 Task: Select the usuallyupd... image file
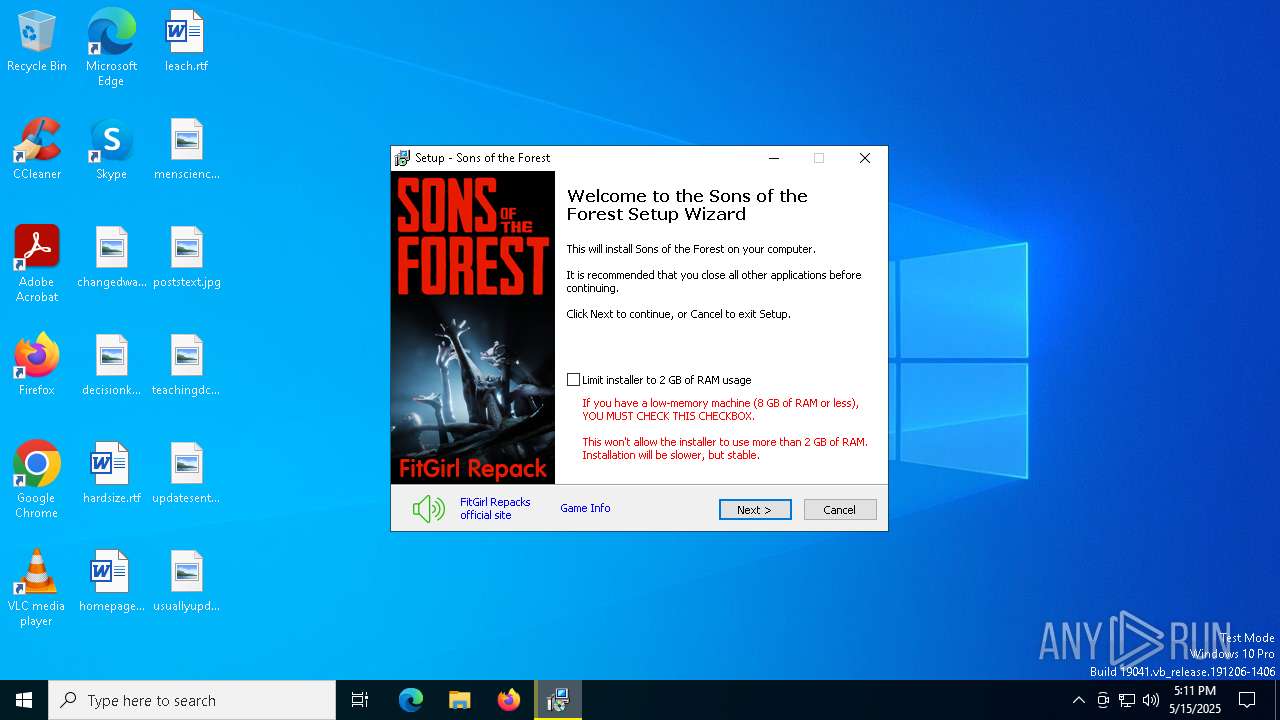[187, 582]
